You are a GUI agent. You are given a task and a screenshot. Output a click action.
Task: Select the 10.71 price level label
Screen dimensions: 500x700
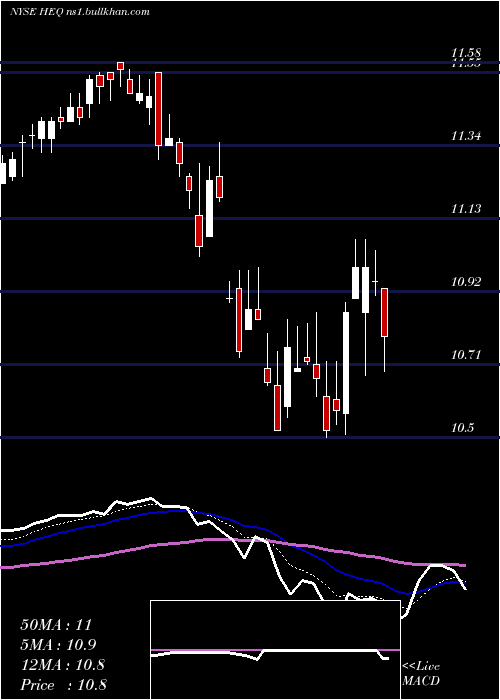[x=466, y=355]
